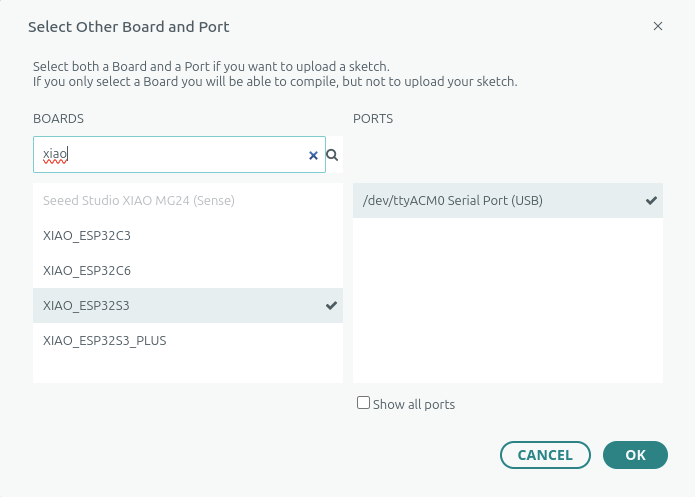
Task: Enable the Show all ports checkbox
Action: (x=364, y=403)
